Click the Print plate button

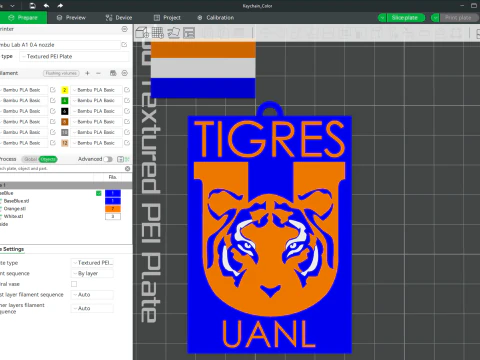pyautogui.click(x=459, y=18)
